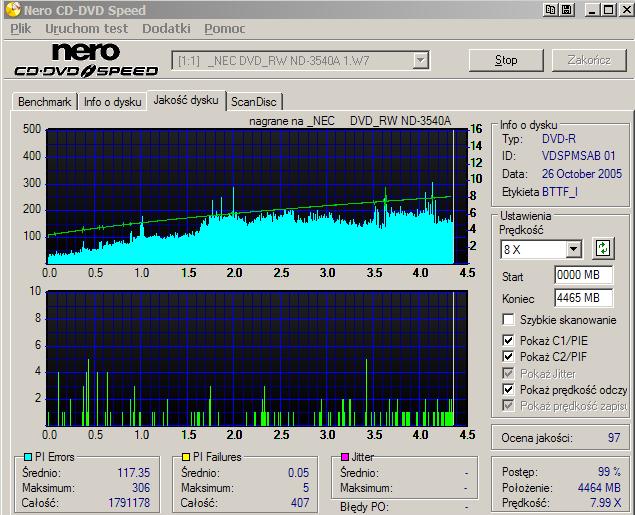
Task: Click PI Failures total 407
Action: click(300, 503)
